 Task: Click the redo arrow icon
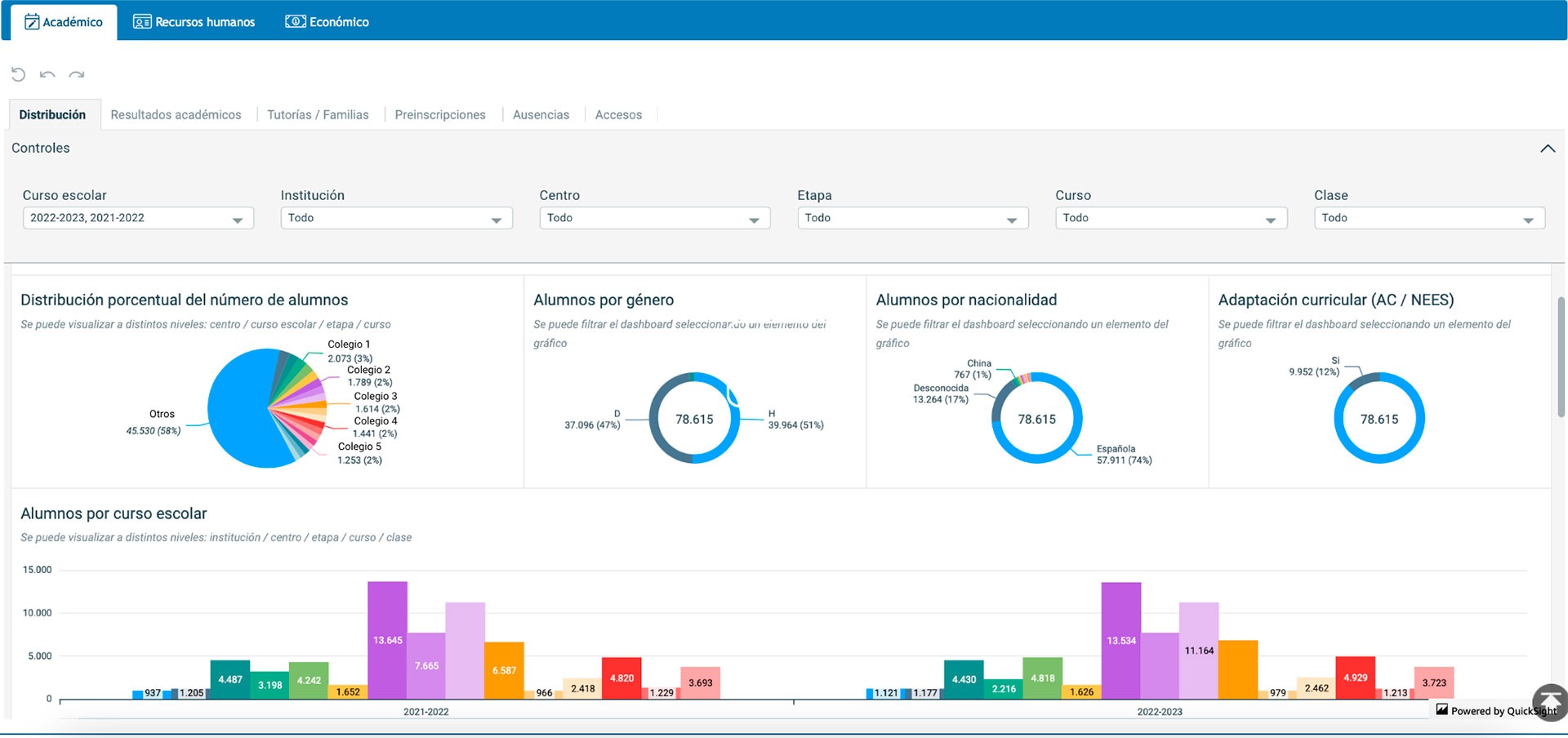coord(77,75)
